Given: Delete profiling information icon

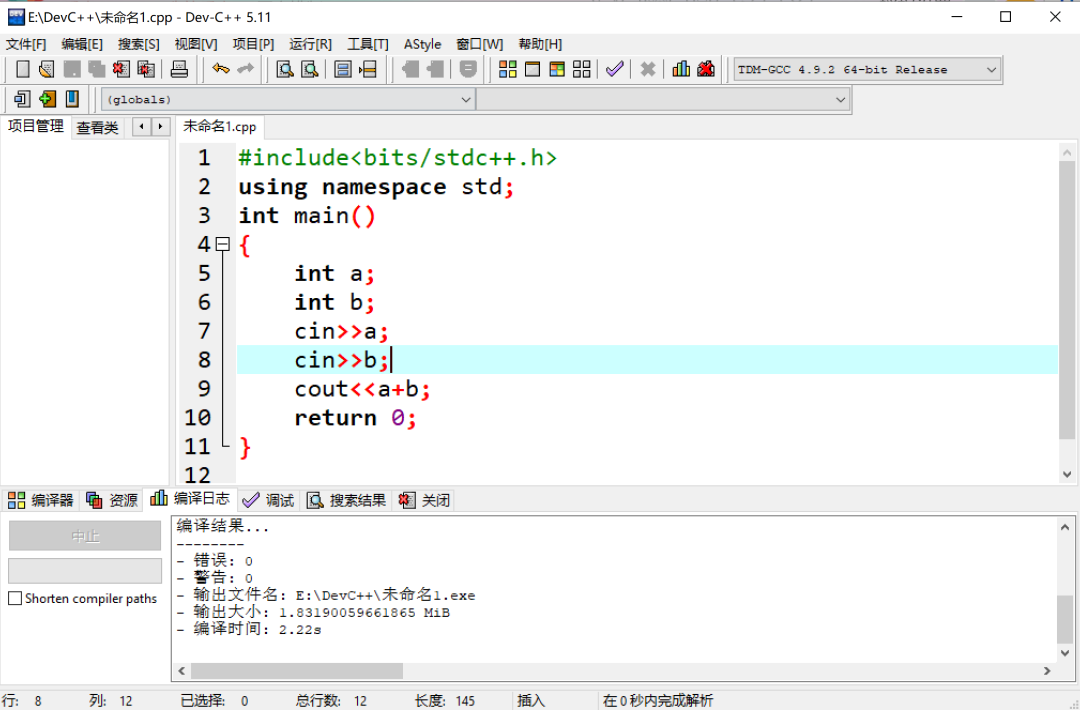Looking at the screenshot, I should (705, 69).
